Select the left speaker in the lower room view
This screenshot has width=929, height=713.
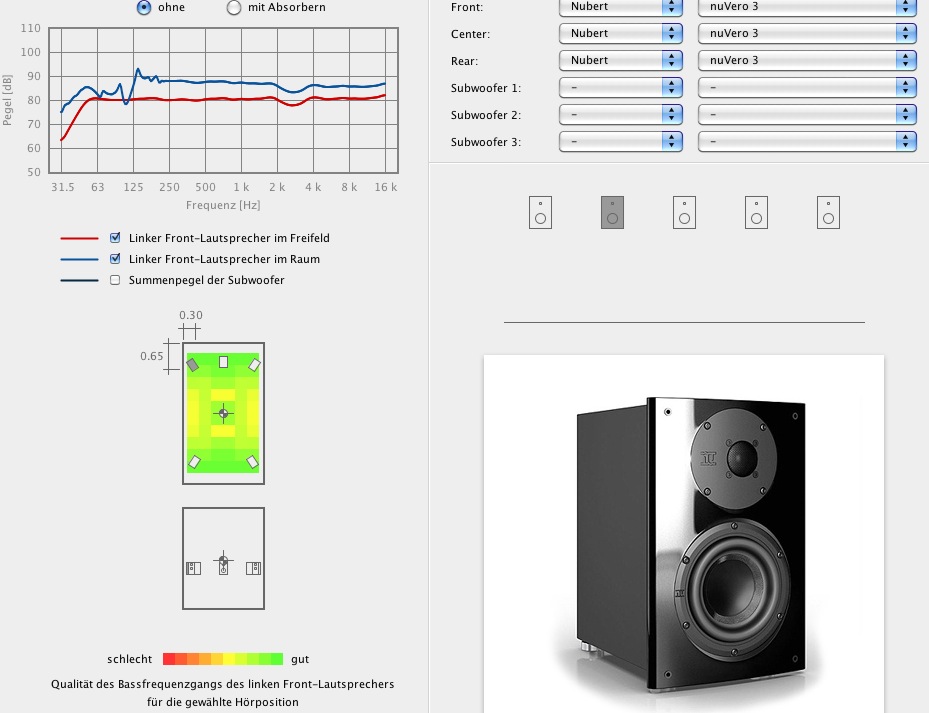click(193, 568)
